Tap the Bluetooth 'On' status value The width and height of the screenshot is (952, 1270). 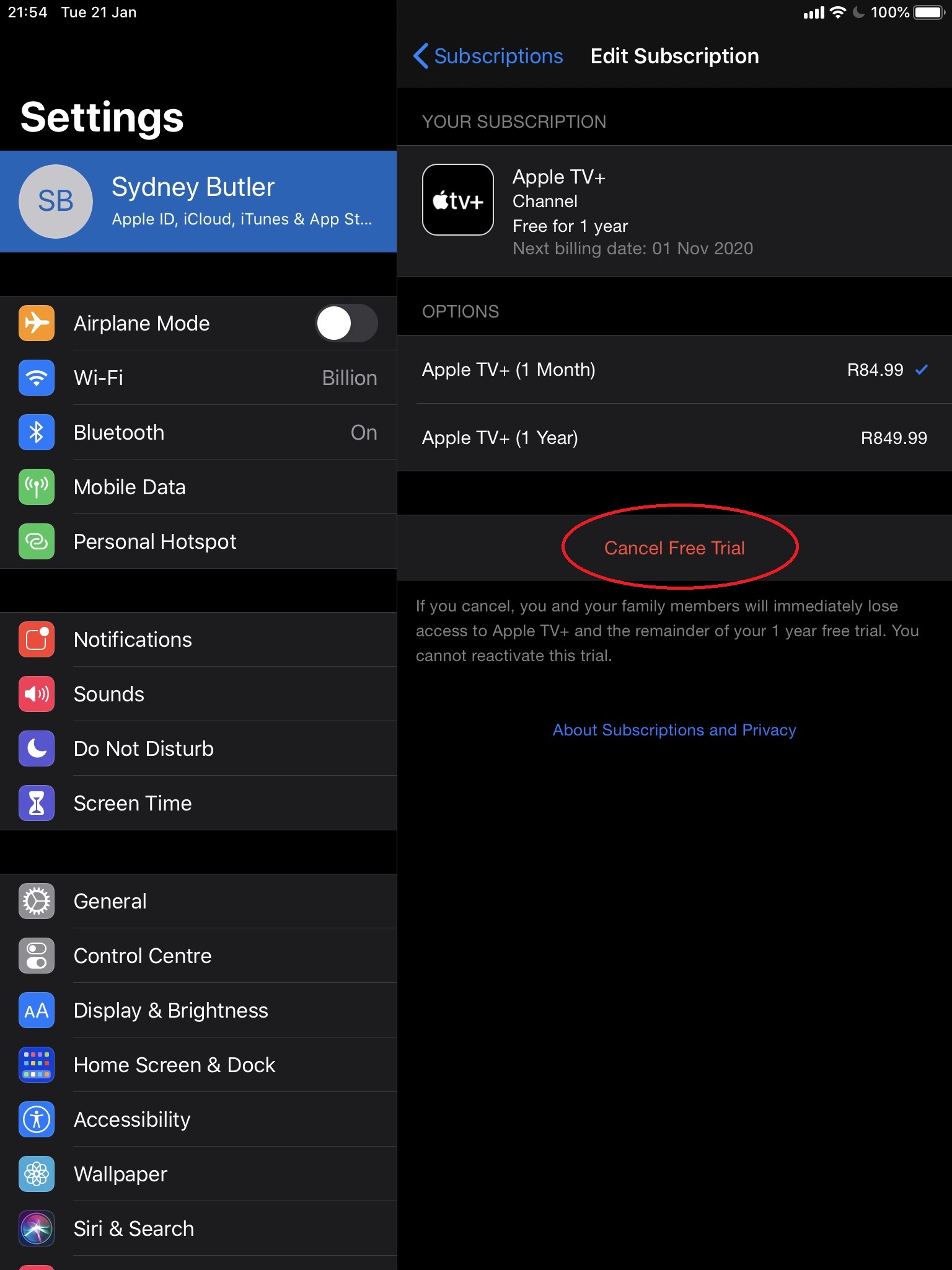pos(364,432)
